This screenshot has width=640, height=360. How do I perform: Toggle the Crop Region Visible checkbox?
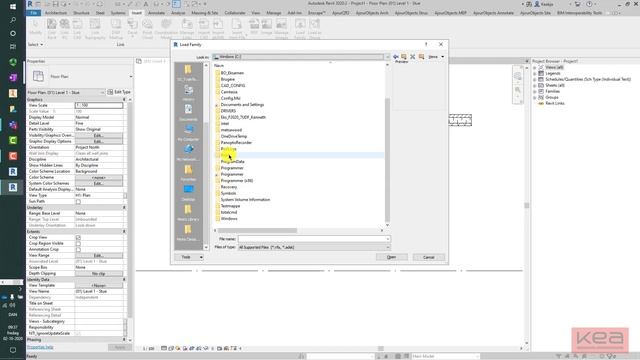78,244
